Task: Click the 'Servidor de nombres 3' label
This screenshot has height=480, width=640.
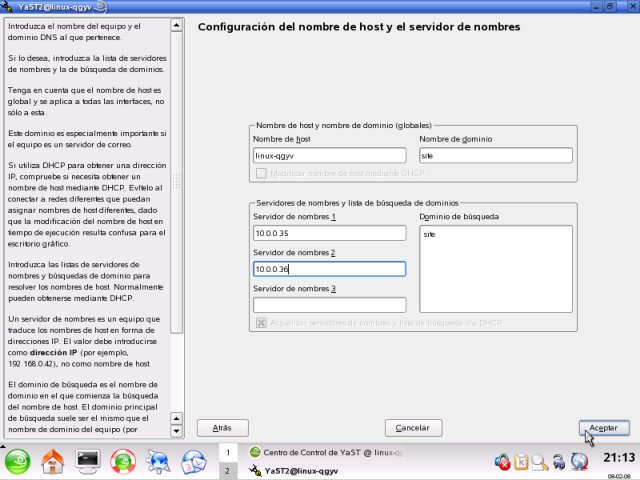Action: (294, 289)
